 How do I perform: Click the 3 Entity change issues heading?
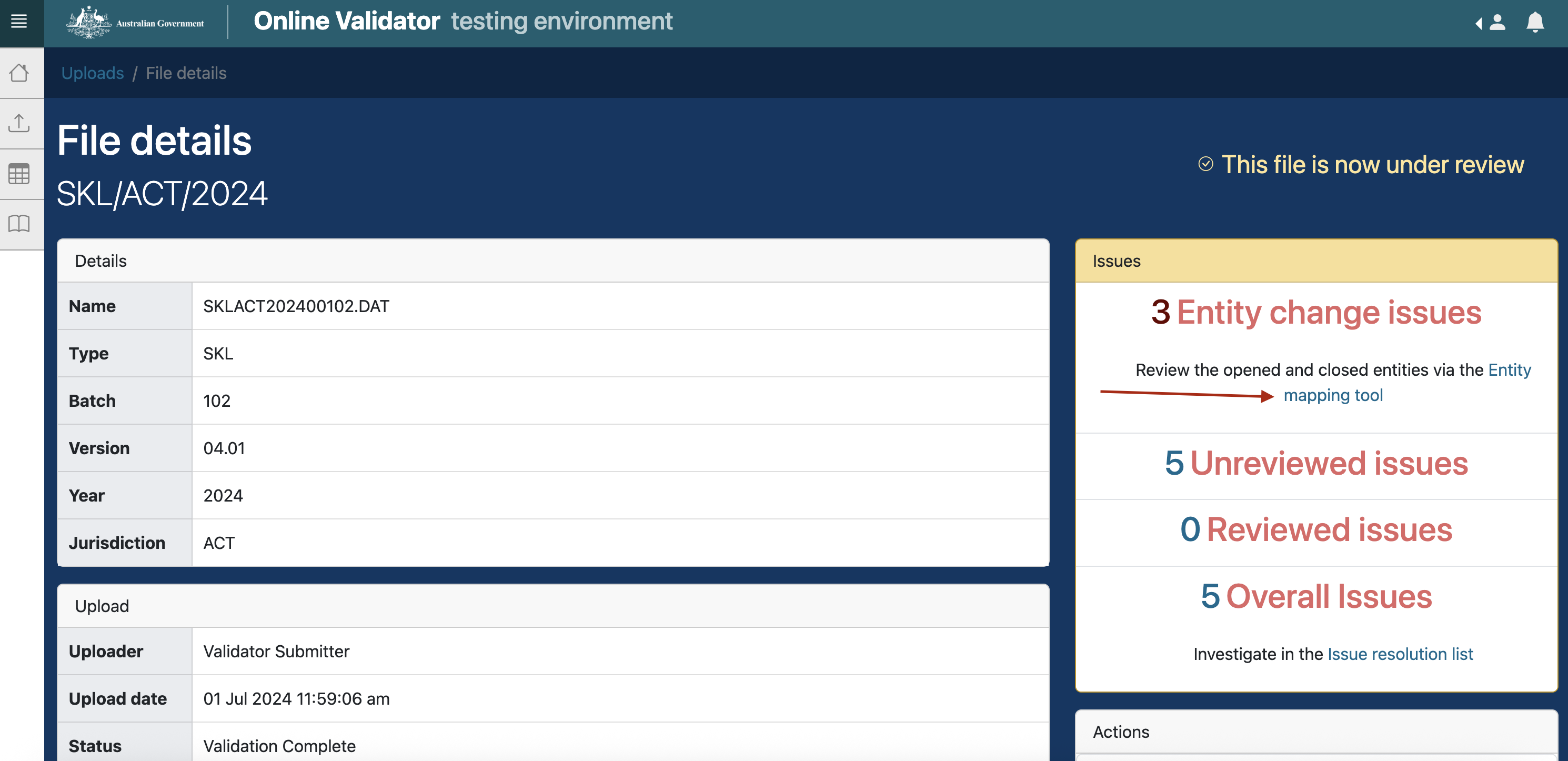point(1316,312)
